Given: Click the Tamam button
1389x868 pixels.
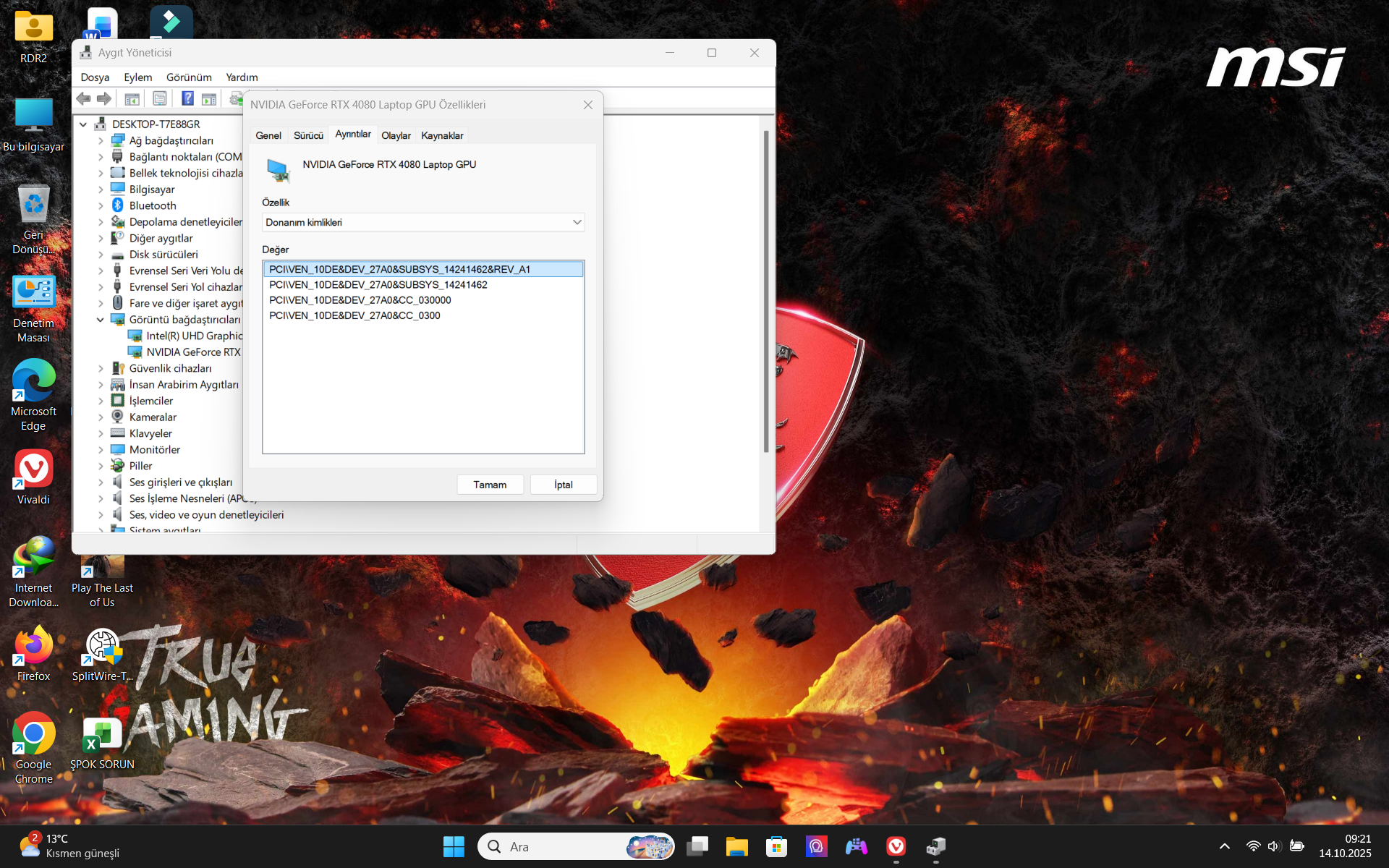Looking at the screenshot, I should [490, 485].
